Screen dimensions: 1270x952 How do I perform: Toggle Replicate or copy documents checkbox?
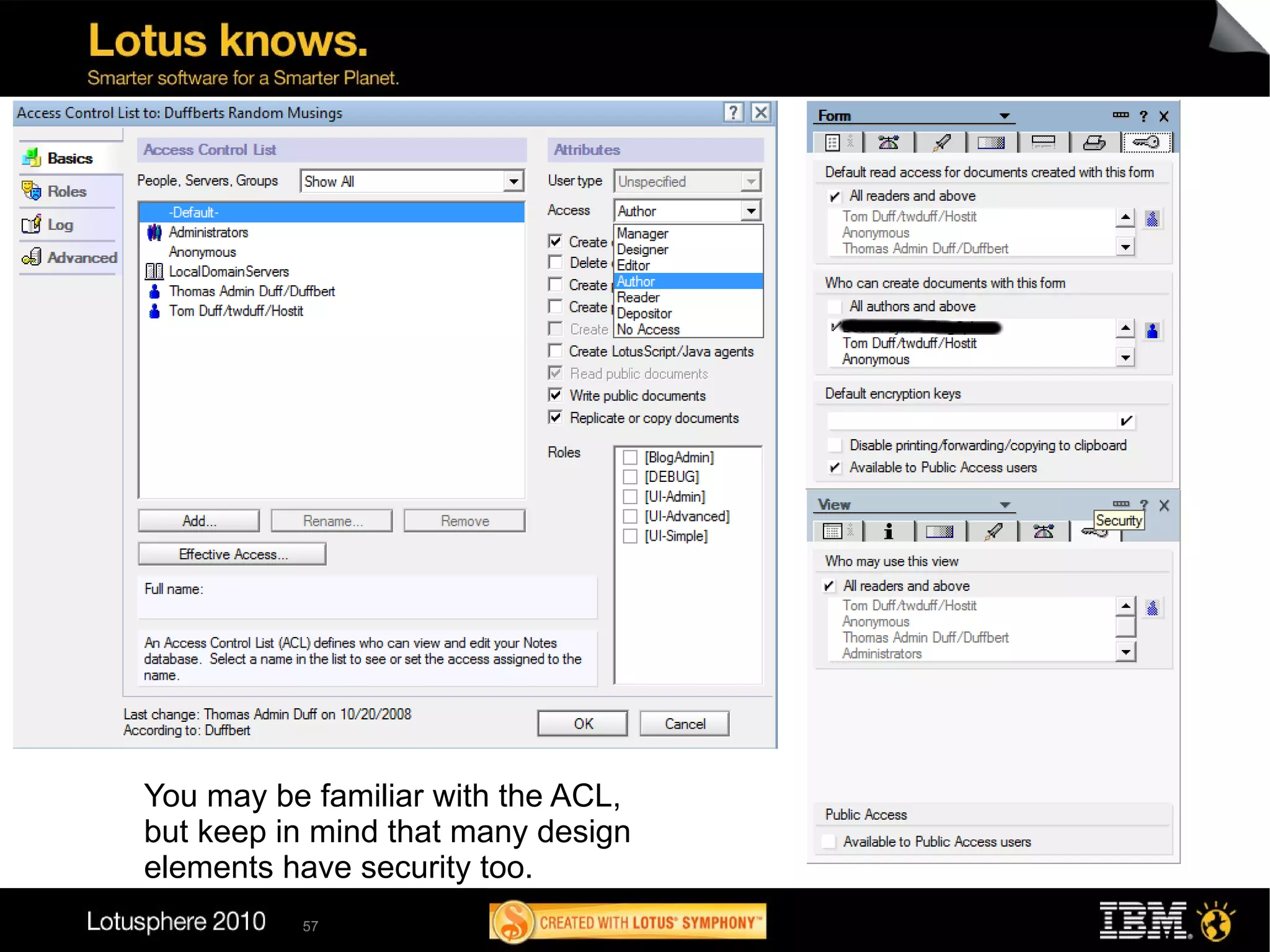coord(556,417)
